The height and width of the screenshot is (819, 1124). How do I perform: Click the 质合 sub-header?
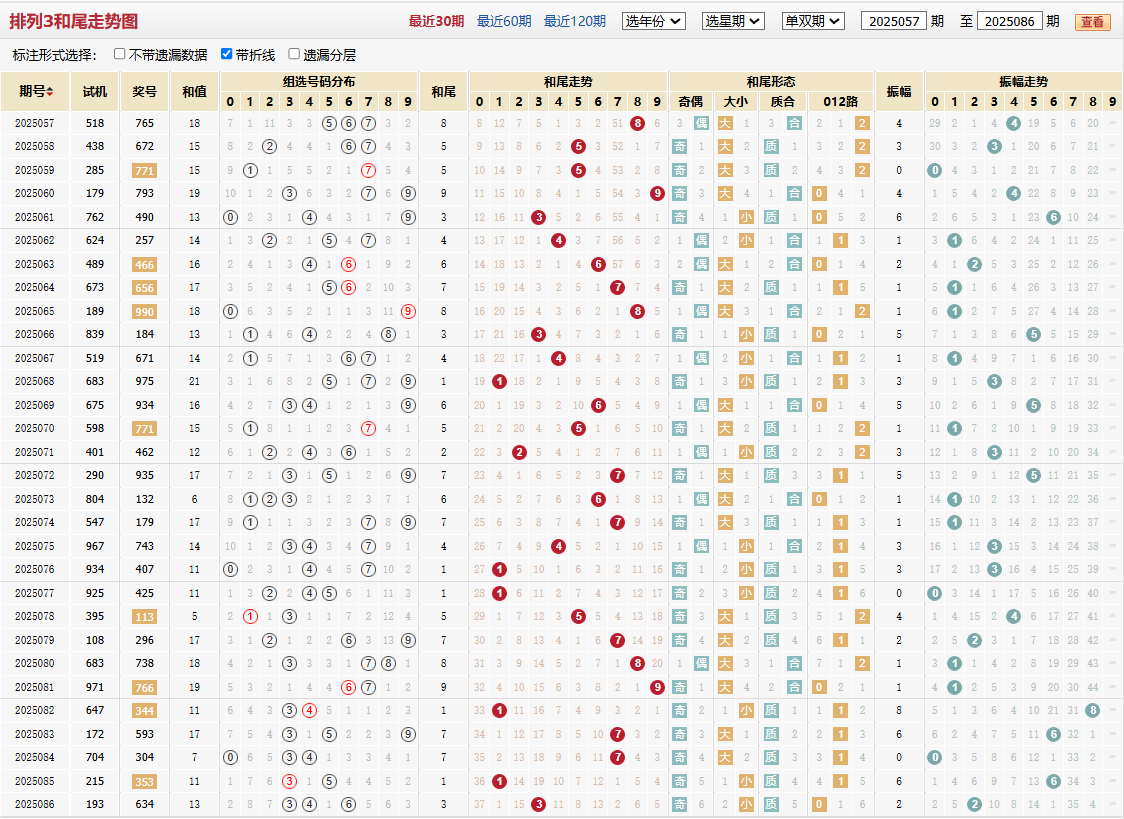[x=783, y=102]
